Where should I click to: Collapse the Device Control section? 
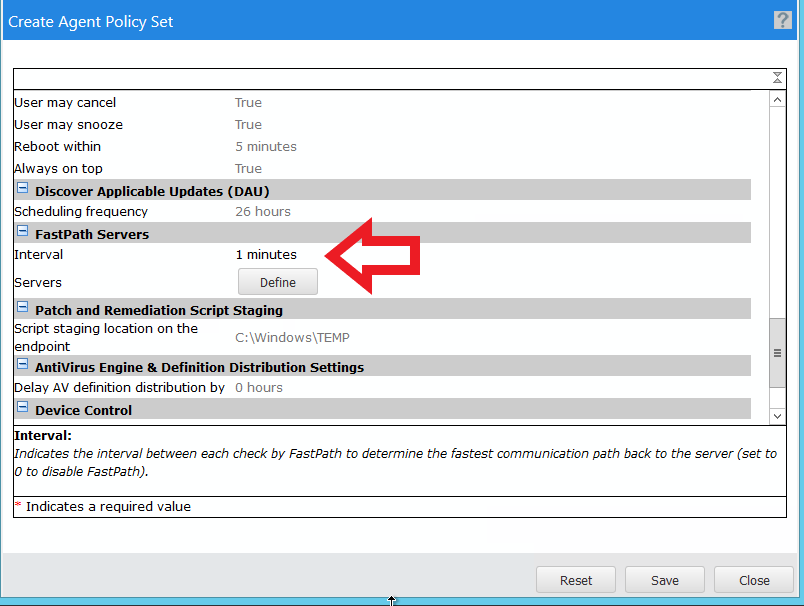point(22,408)
